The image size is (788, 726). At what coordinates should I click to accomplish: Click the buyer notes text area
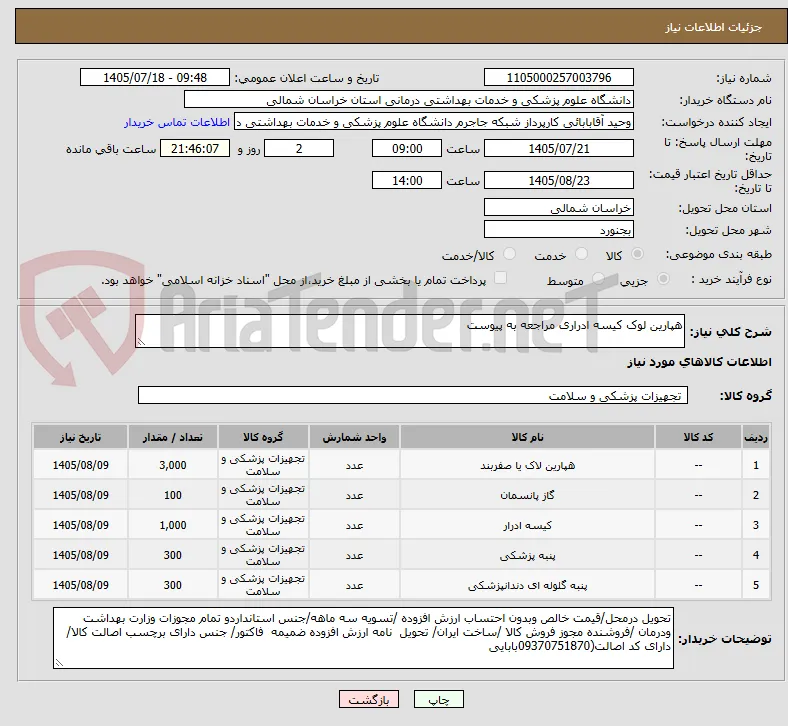(x=363, y=638)
